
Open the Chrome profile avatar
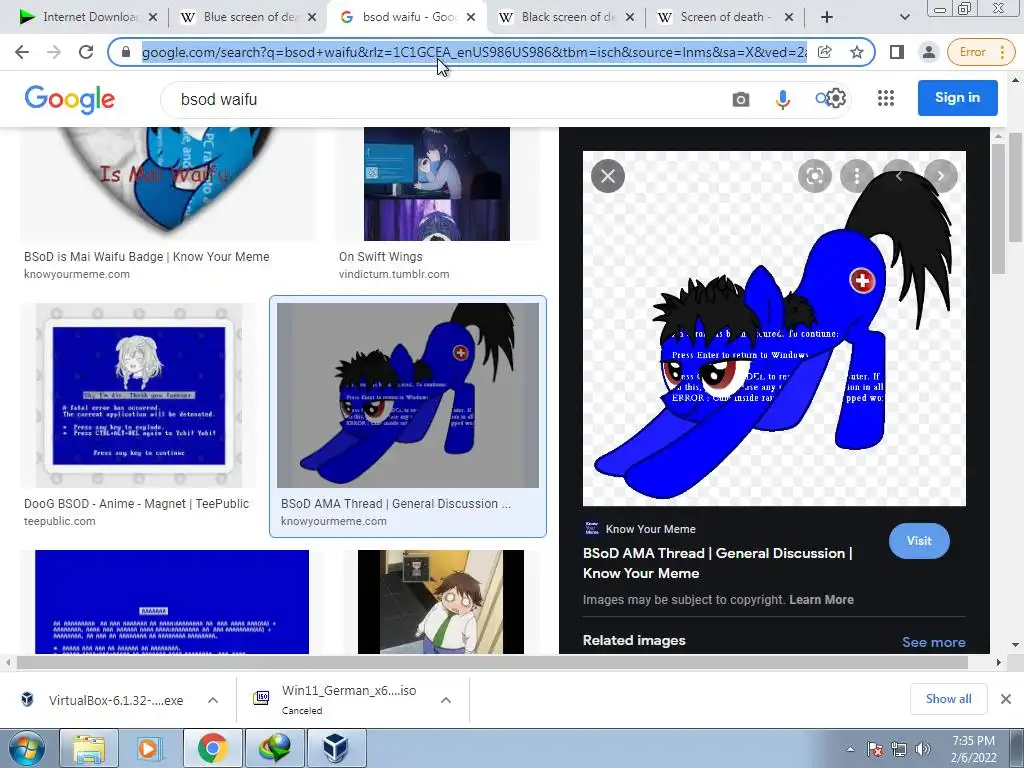[928, 52]
